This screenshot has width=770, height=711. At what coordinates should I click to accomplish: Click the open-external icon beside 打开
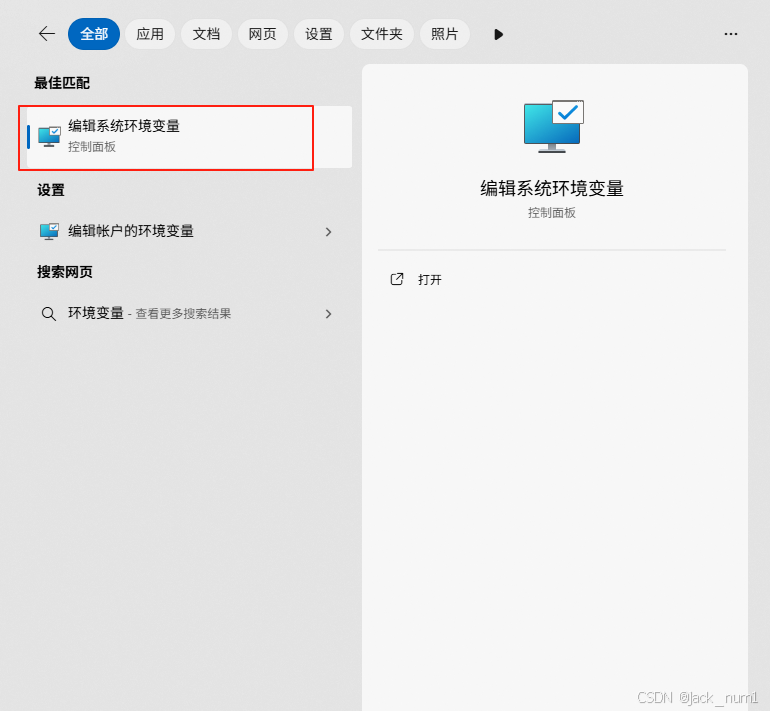click(x=397, y=279)
